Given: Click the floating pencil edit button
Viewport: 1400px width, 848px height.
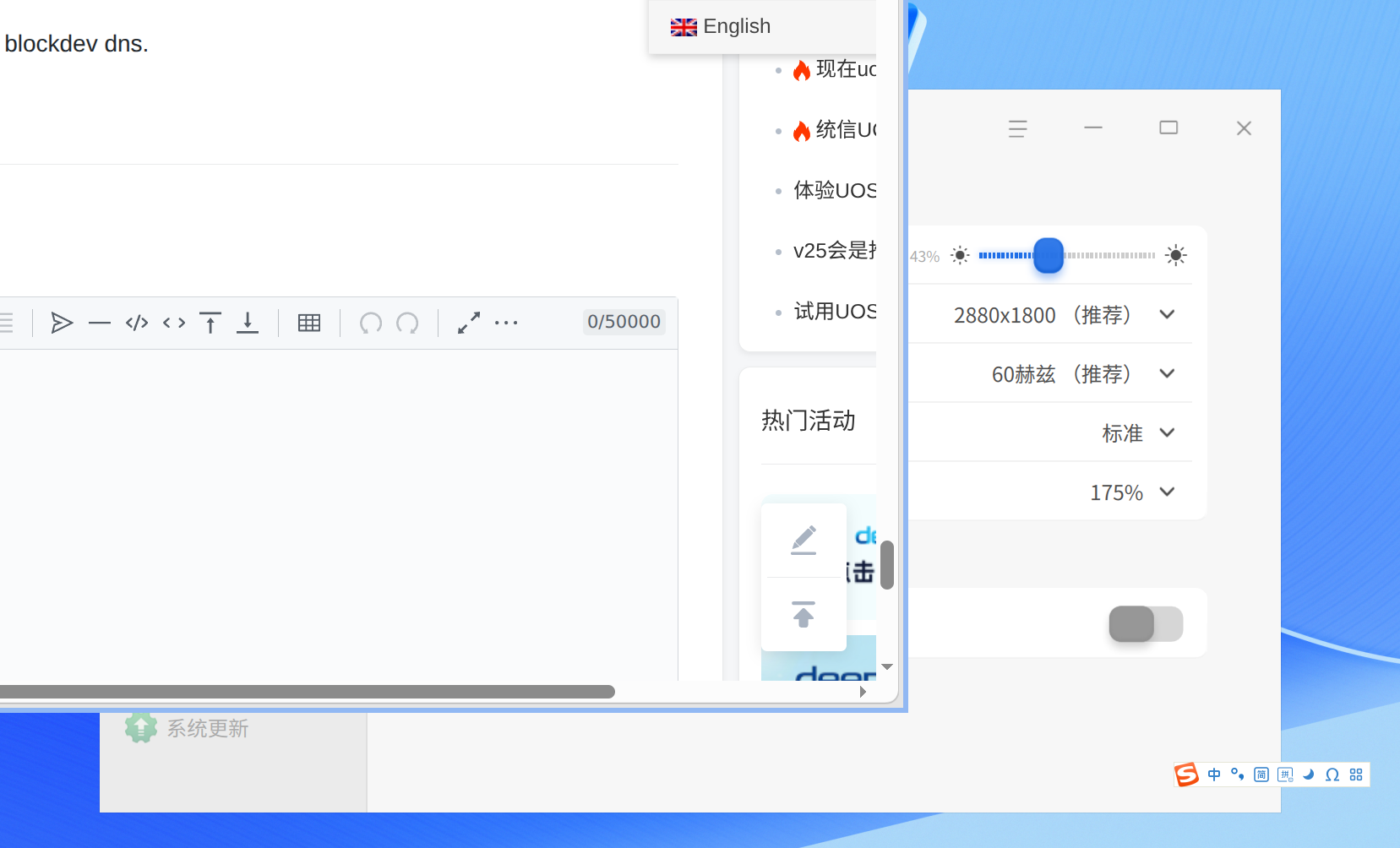Looking at the screenshot, I should click(804, 541).
